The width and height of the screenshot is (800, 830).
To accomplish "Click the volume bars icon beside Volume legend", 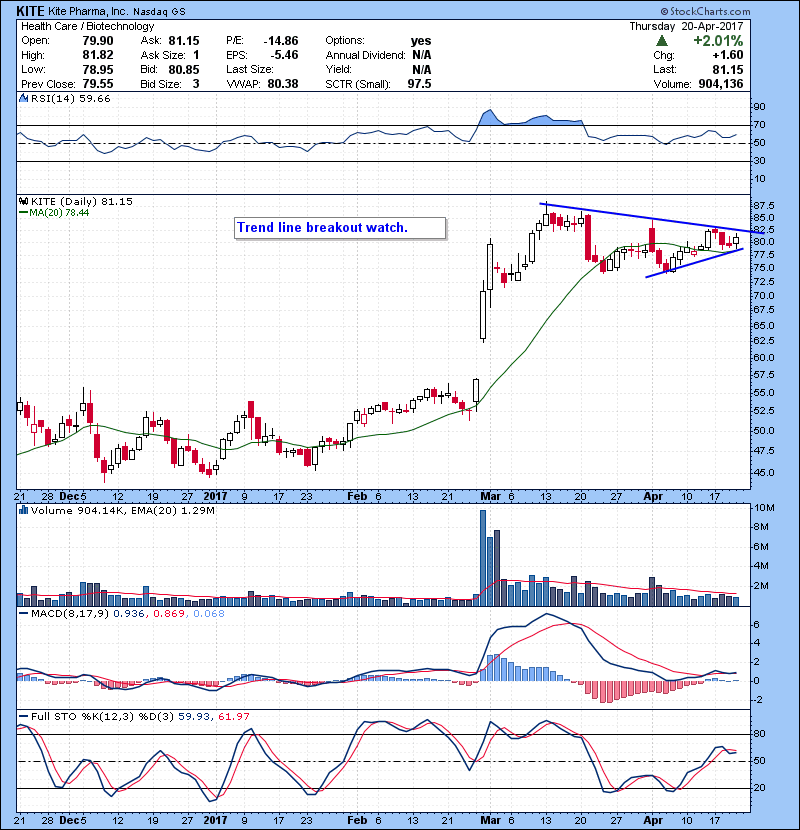I will (x=23, y=510).
